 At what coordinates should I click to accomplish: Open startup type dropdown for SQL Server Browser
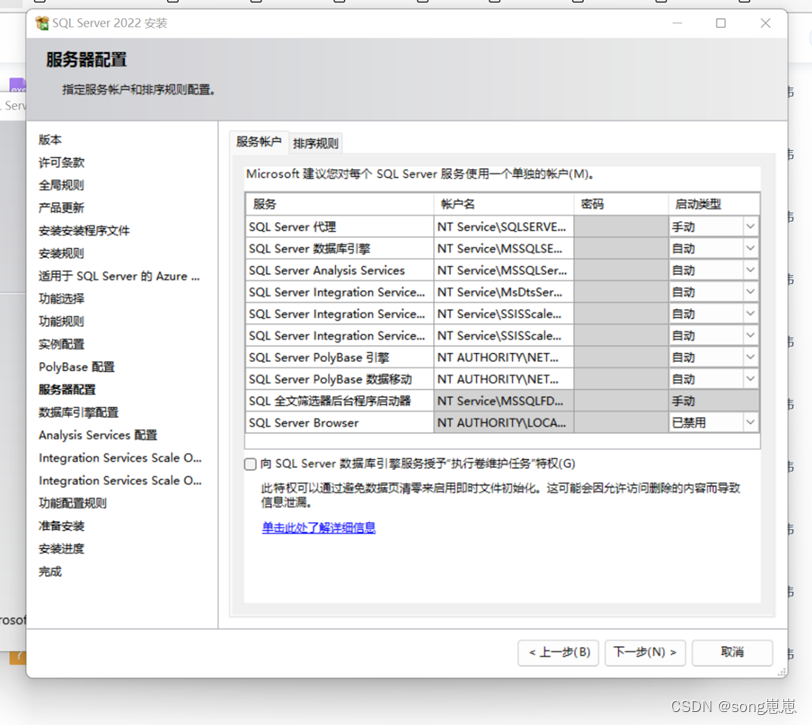[x=750, y=422]
